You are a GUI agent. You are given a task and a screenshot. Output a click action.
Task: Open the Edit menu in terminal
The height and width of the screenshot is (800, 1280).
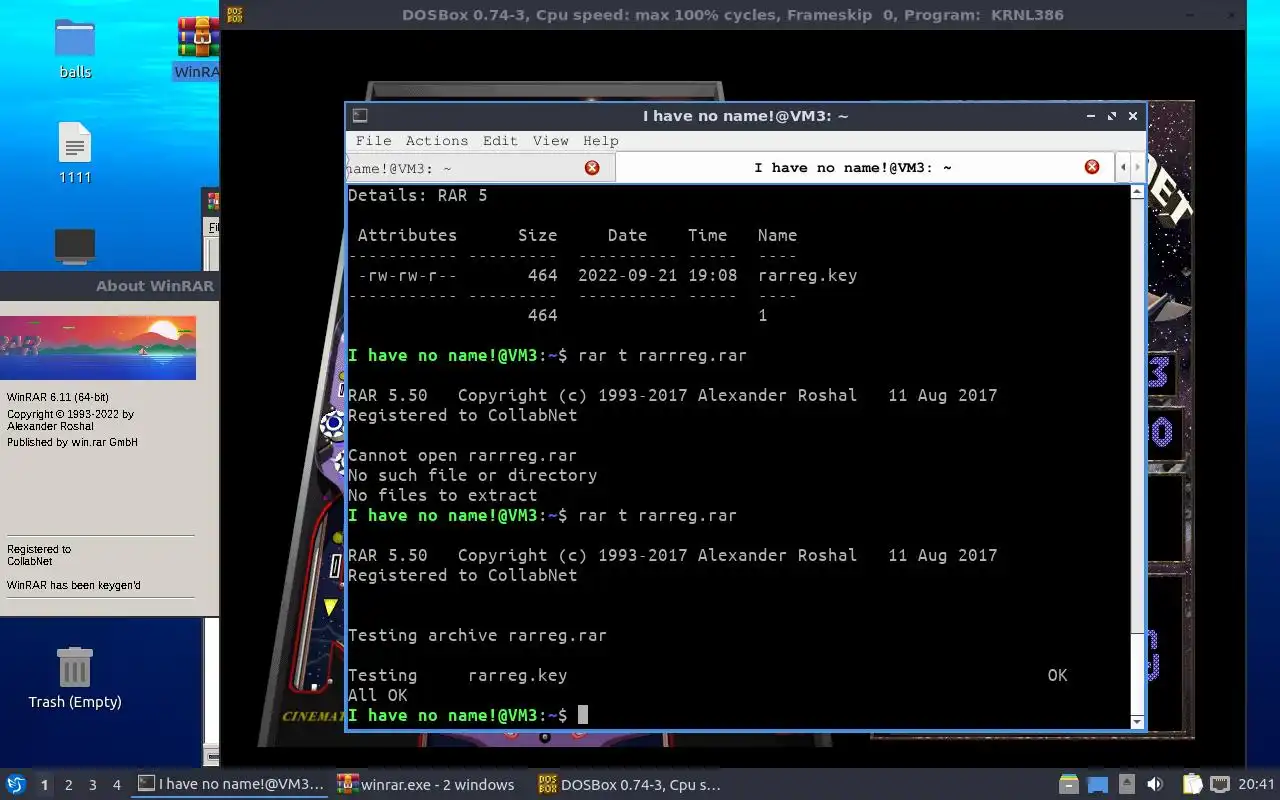(x=500, y=141)
